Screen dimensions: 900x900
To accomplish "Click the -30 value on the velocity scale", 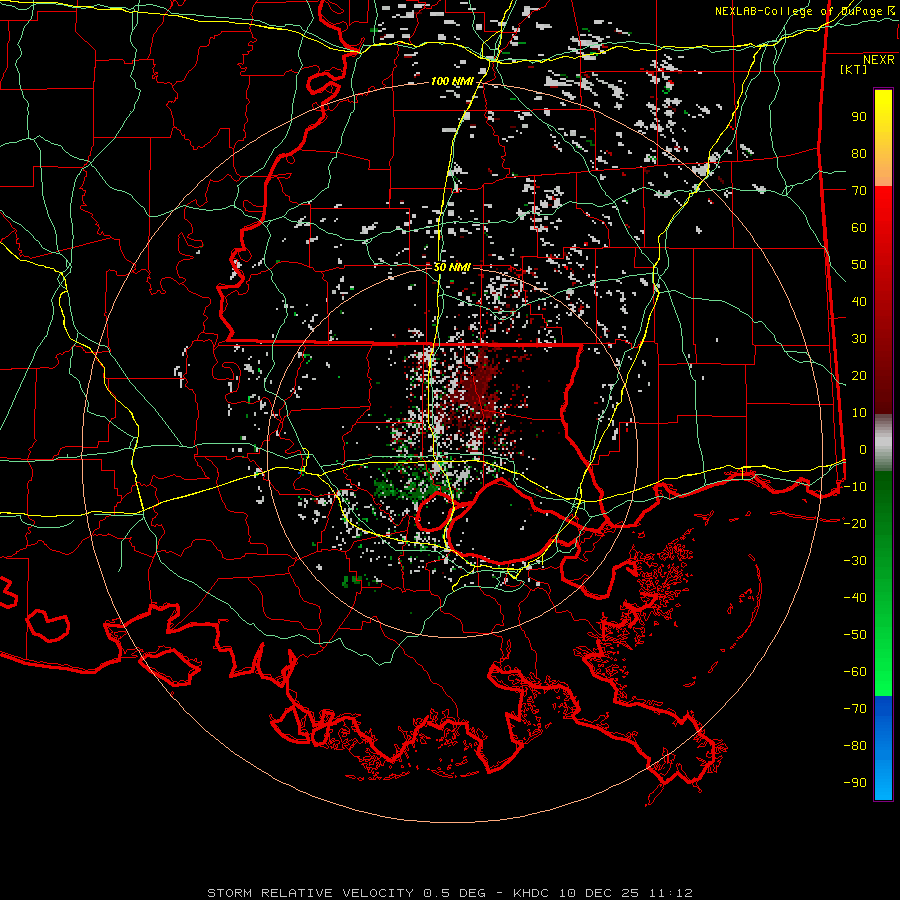I will [855, 561].
